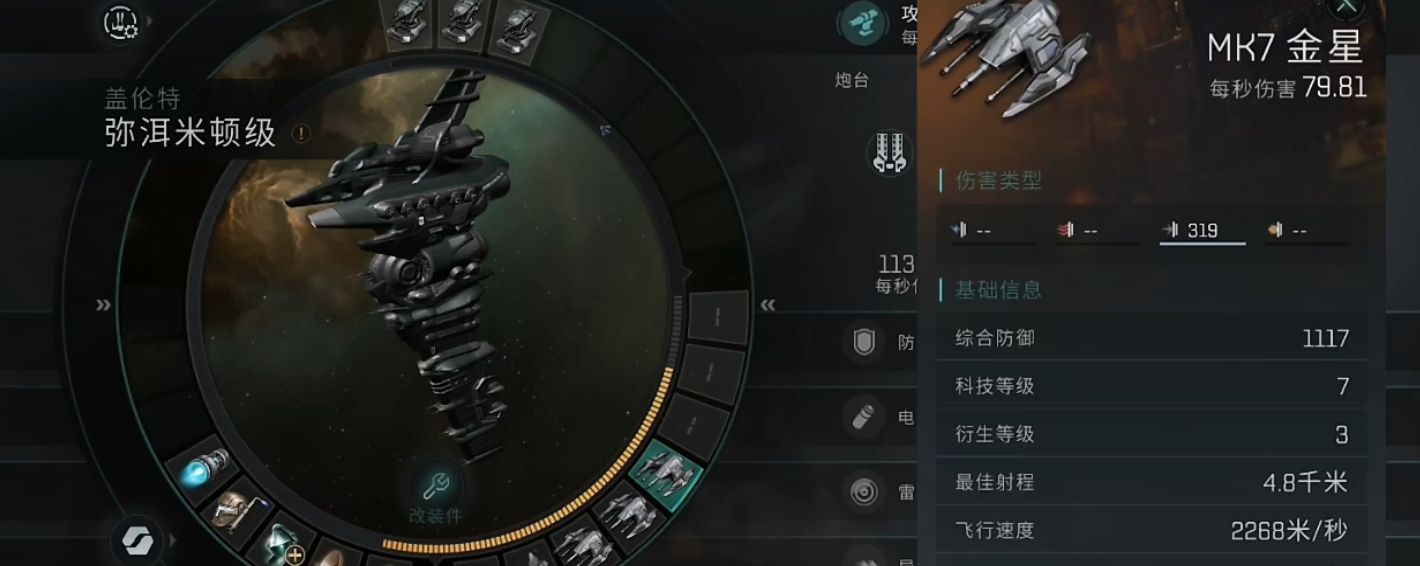Expand the arrow beside the settings icon
The width and height of the screenshot is (1420, 566).
click(151, 20)
